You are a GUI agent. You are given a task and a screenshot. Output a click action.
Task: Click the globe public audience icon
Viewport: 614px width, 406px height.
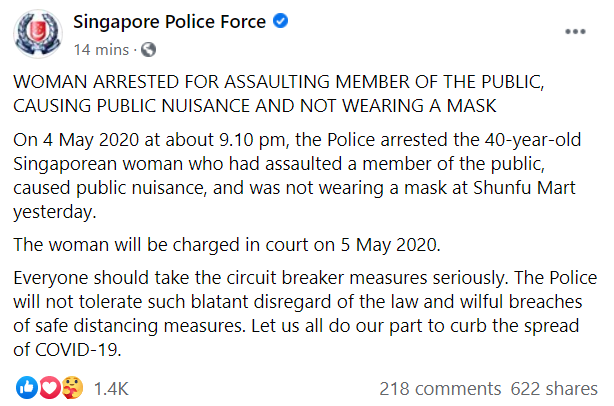pos(148,48)
